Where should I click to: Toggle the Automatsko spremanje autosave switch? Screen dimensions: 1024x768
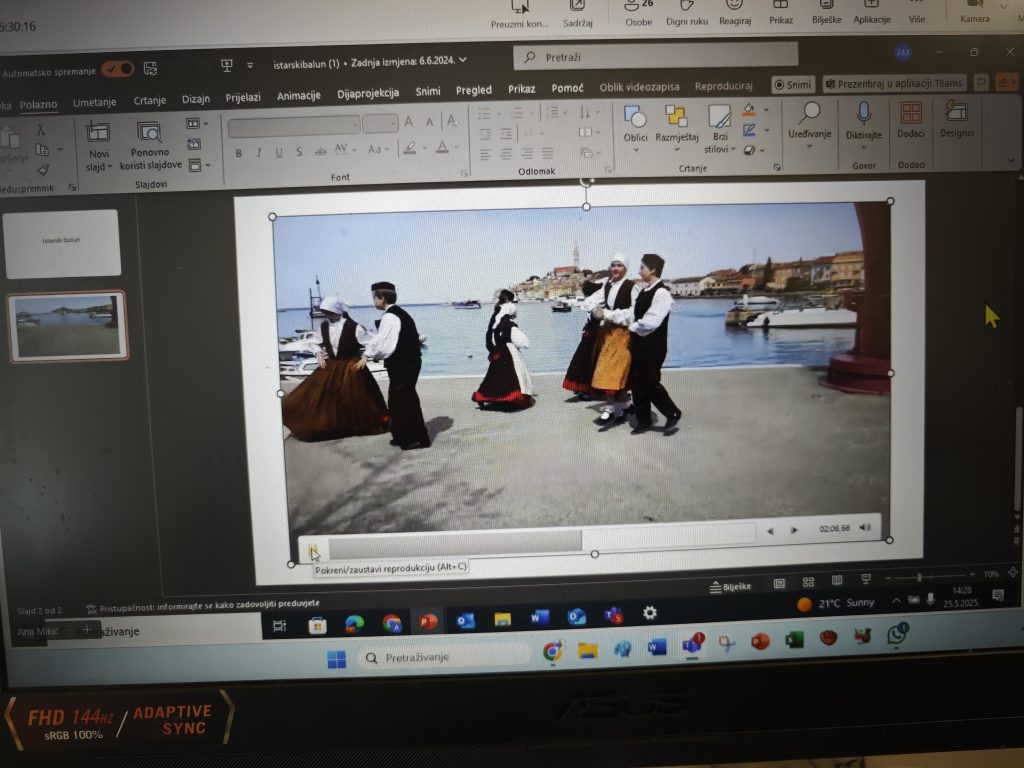[117, 69]
